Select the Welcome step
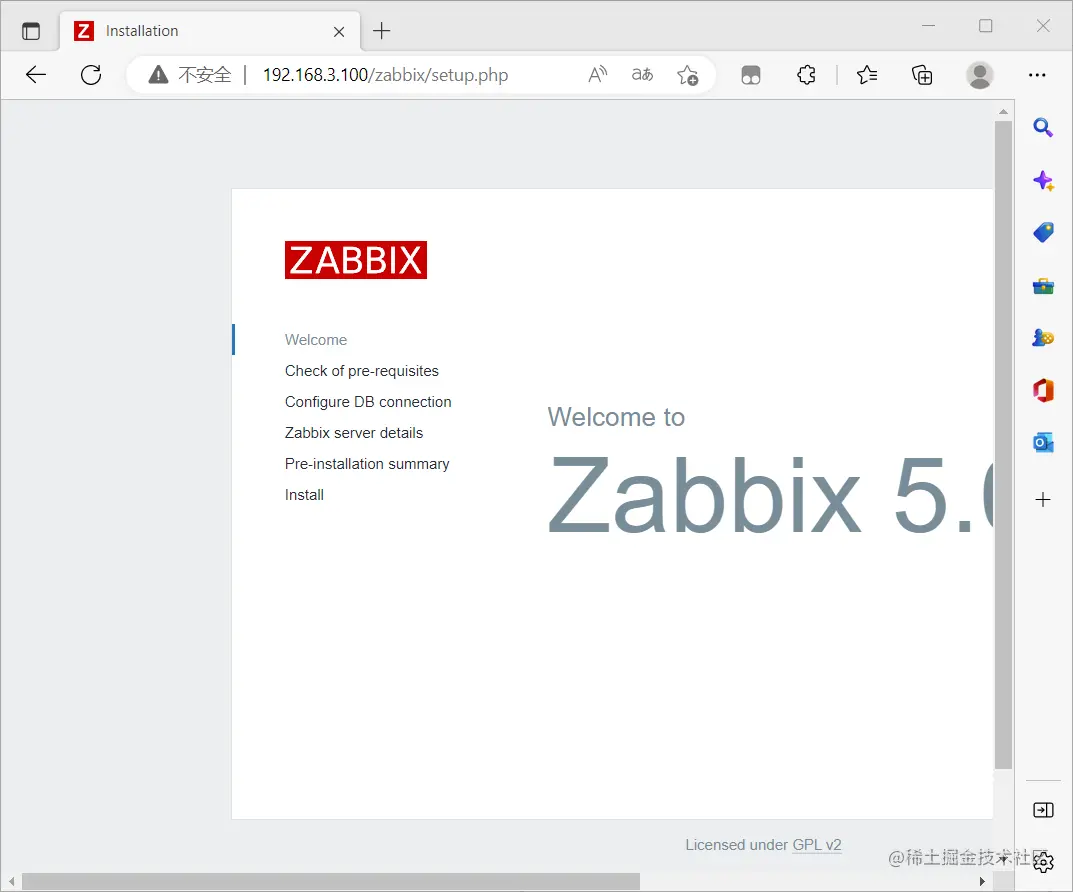 click(315, 340)
